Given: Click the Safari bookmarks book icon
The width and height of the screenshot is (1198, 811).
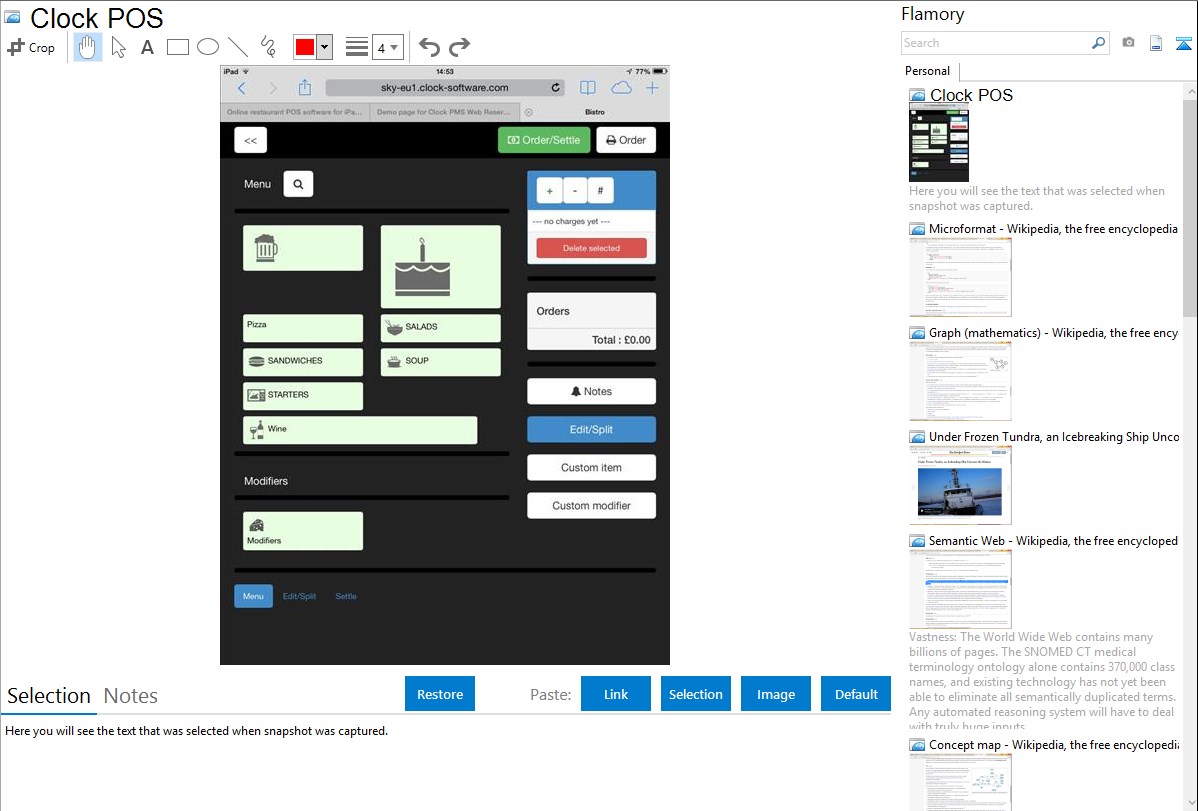Looking at the screenshot, I should click(x=588, y=88).
